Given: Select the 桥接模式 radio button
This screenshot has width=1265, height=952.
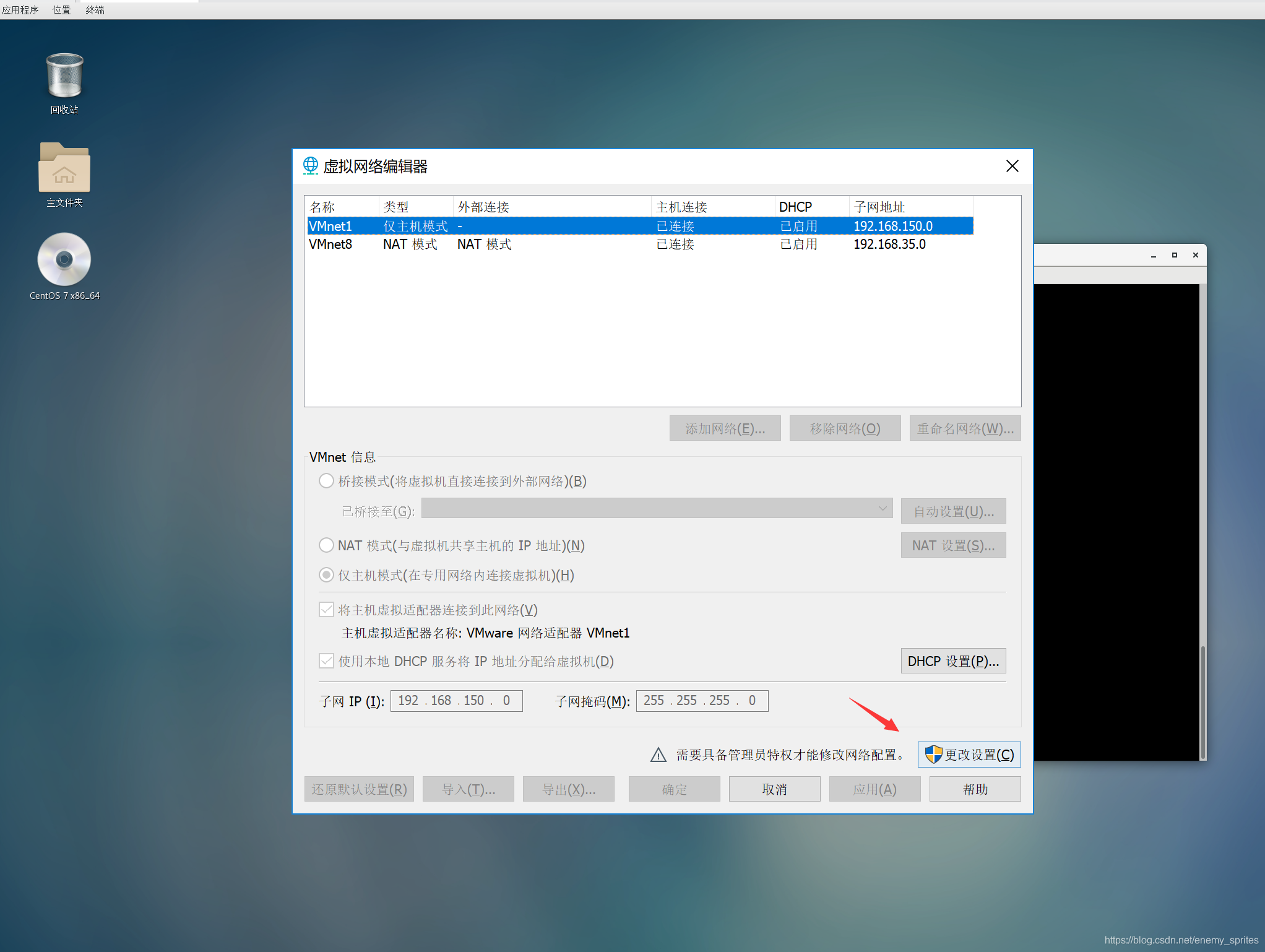Looking at the screenshot, I should (x=326, y=481).
